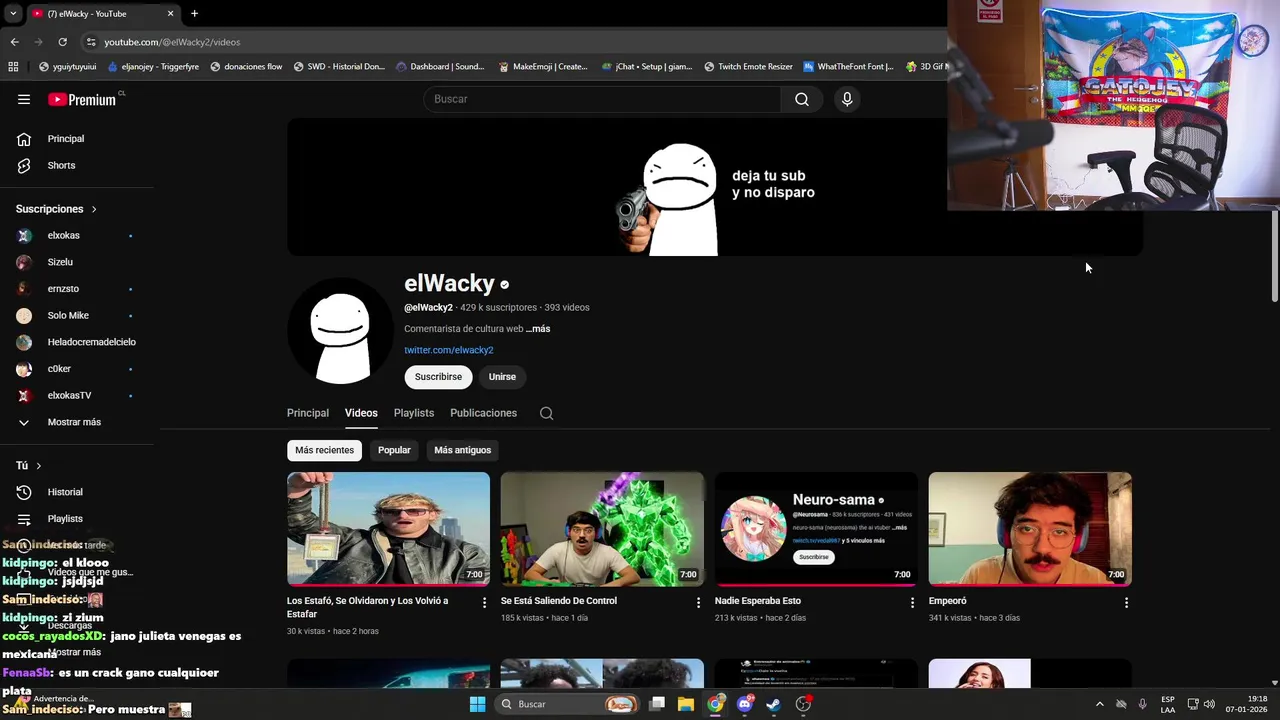Screen dimensions: 1280x720
Task: Open options menu for 'Empeoró' video
Action: (x=1126, y=602)
